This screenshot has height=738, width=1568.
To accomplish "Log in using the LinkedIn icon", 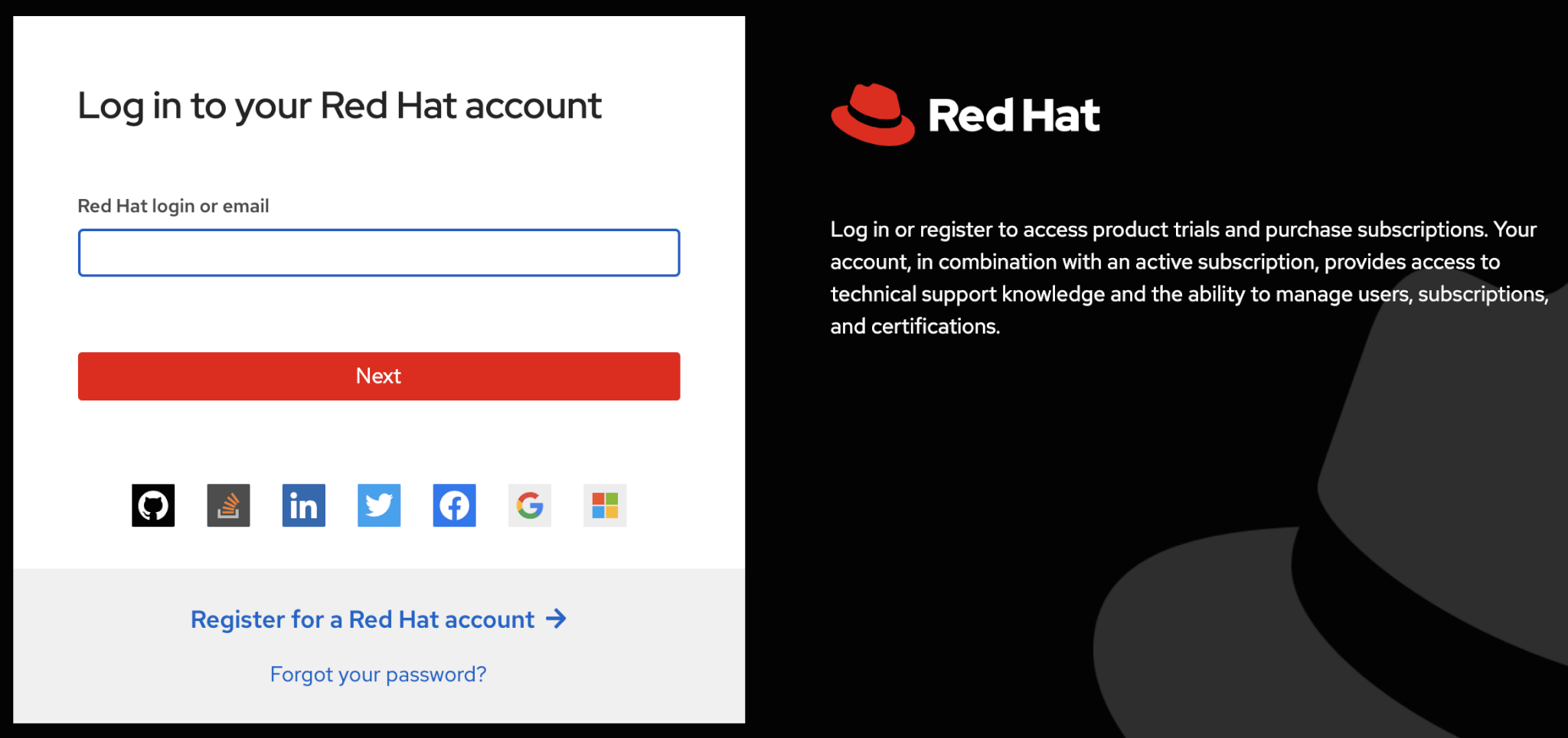I will click(303, 505).
